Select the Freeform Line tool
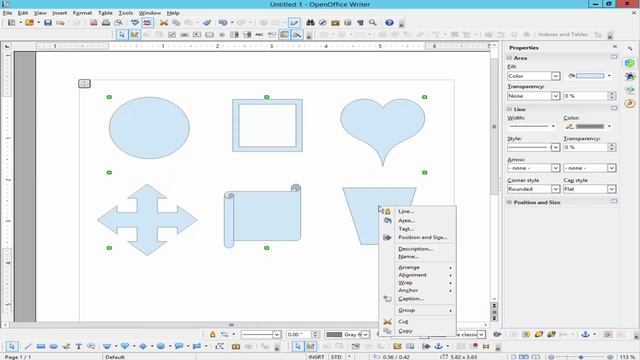The height and width of the screenshot is (360, 640). coord(66,347)
